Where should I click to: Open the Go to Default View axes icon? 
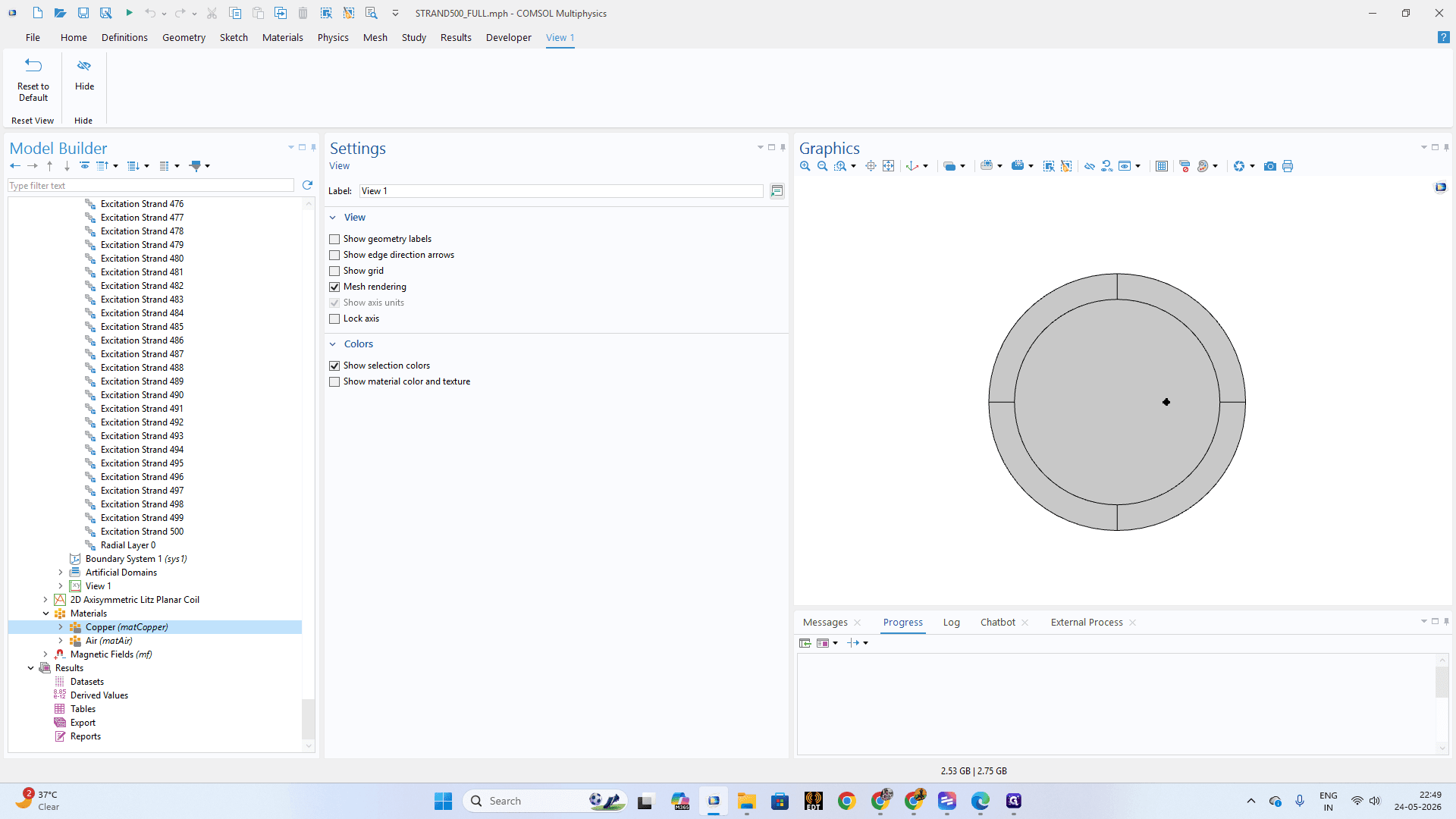tap(912, 166)
